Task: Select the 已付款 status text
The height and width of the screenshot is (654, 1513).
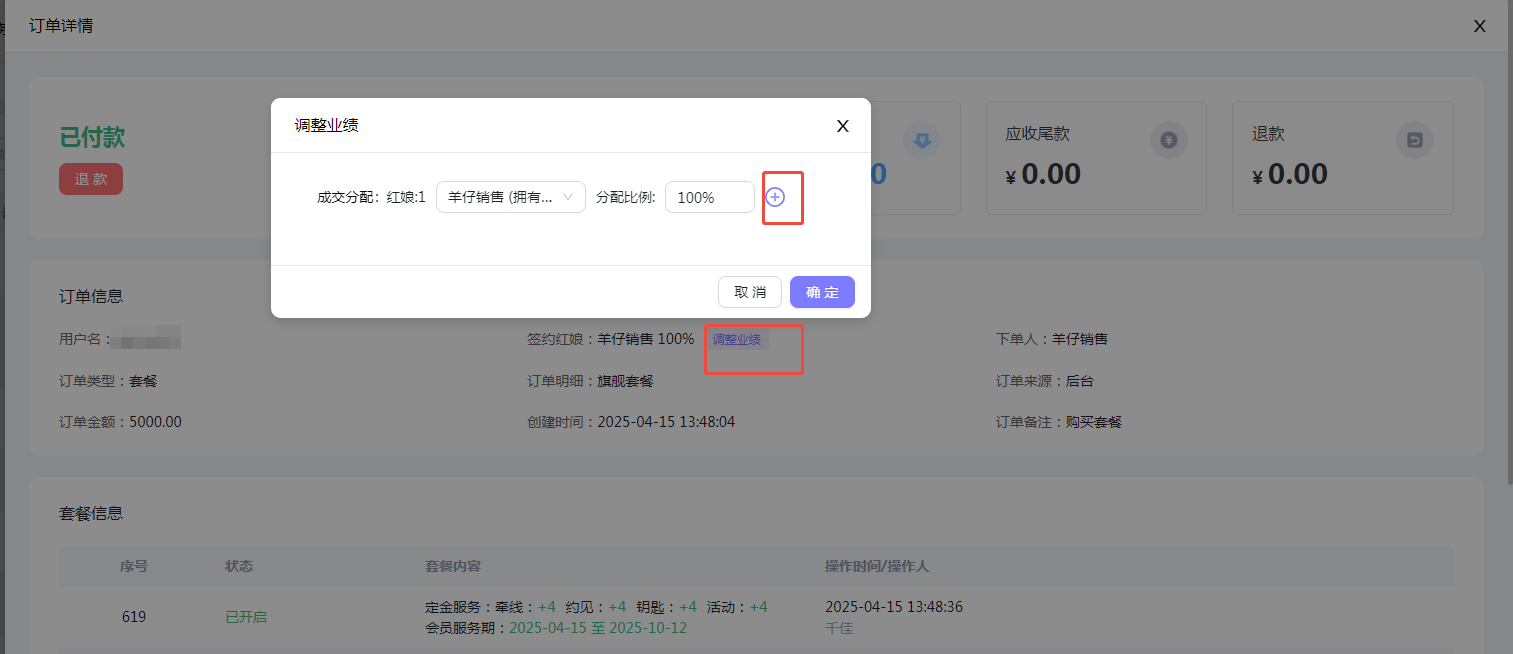Action: click(92, 138)
